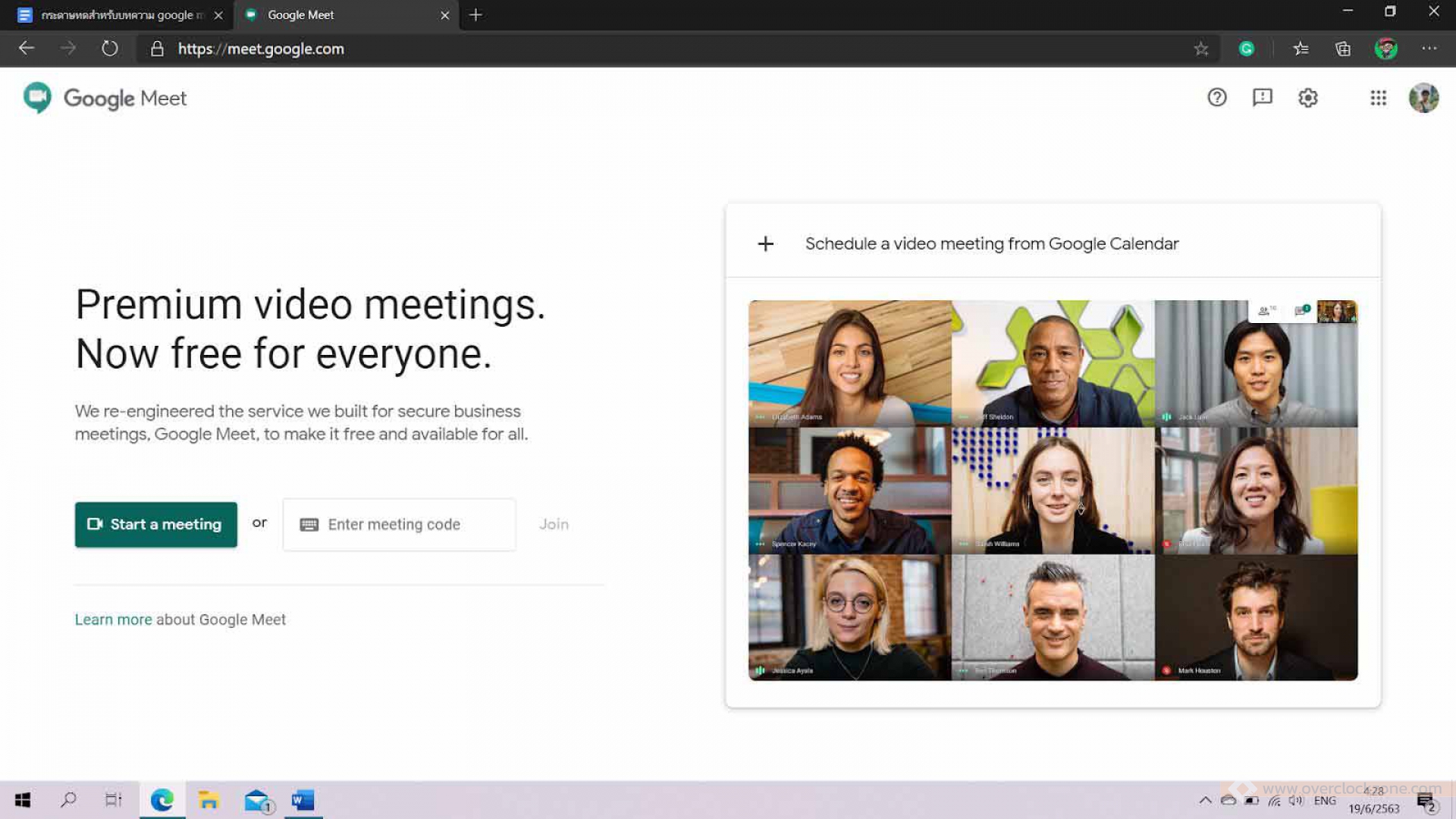Click Learn more about Google Meet link

click(x=113, y=619)
